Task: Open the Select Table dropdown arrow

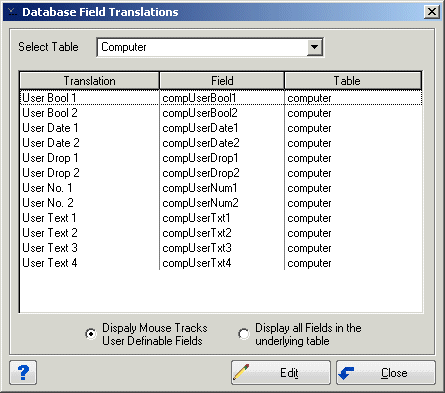Action: pyautogui.click(x=315, y=47)
